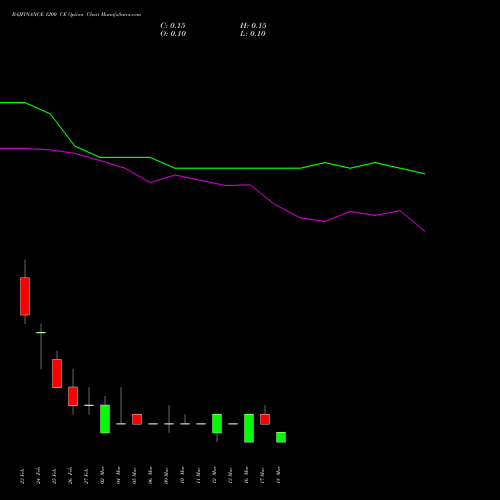This screenshot has width=500, height=500.
Task: Click the high value H: 0.15
Action: [253, 26]
